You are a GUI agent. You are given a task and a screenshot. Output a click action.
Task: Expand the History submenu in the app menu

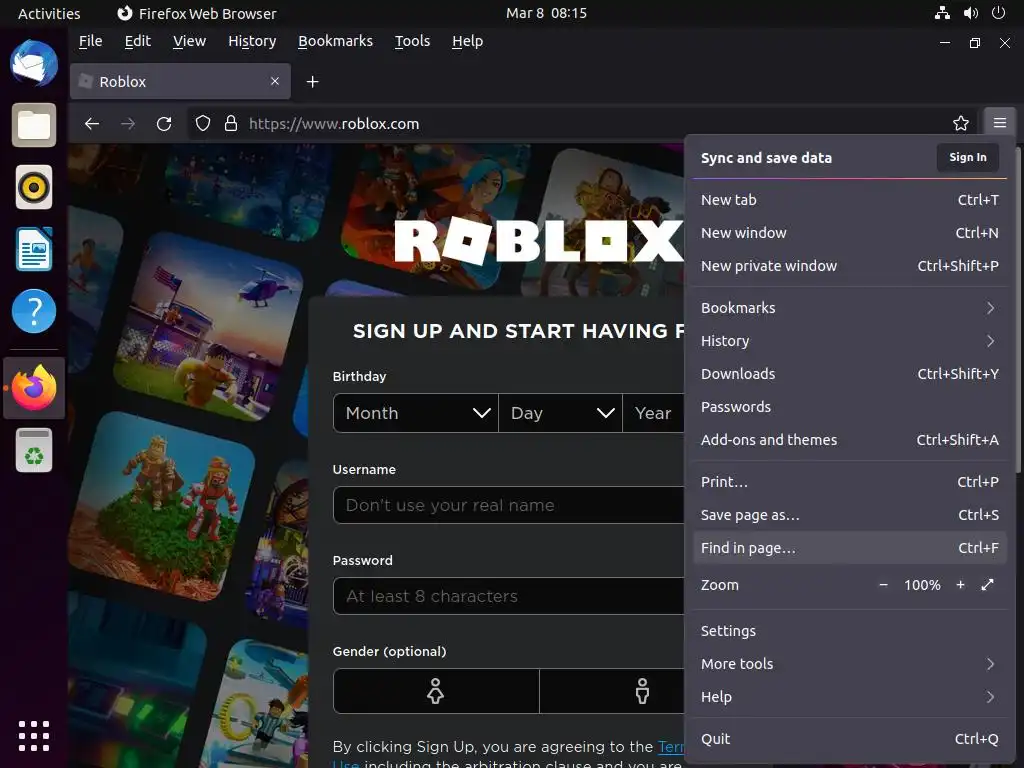[848, 341]
